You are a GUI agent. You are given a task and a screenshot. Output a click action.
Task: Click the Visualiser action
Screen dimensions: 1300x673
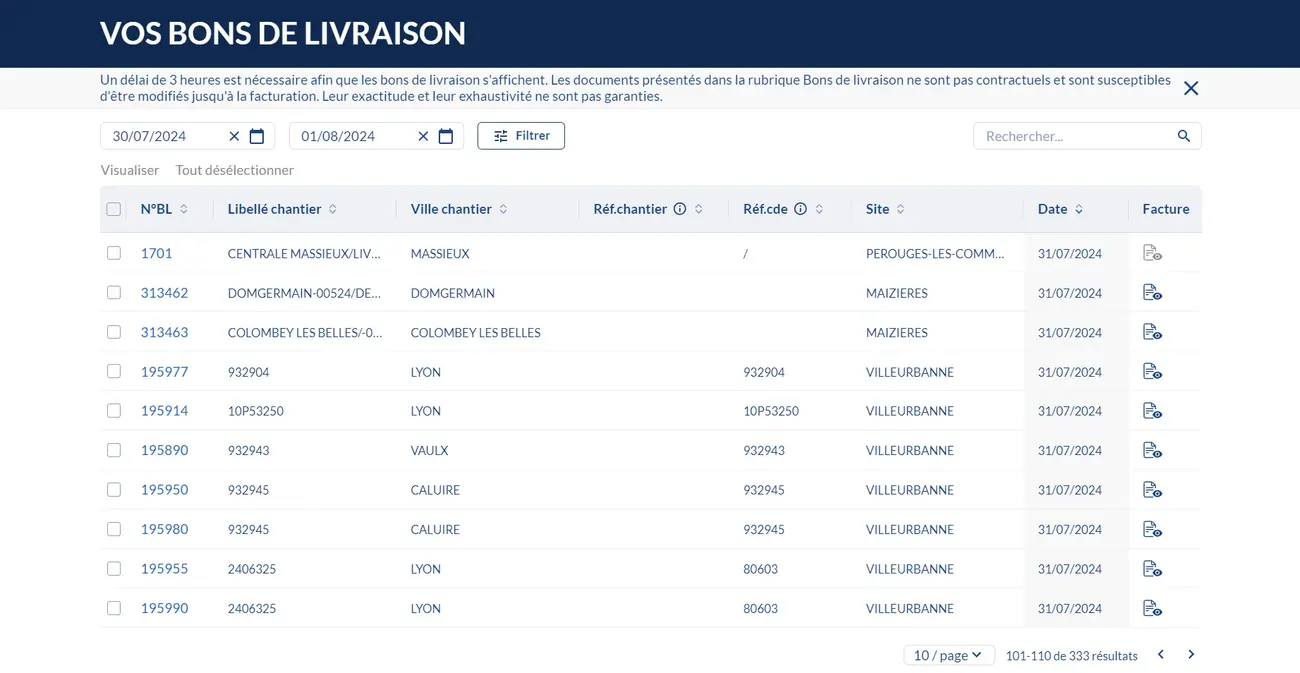point(130,170)
